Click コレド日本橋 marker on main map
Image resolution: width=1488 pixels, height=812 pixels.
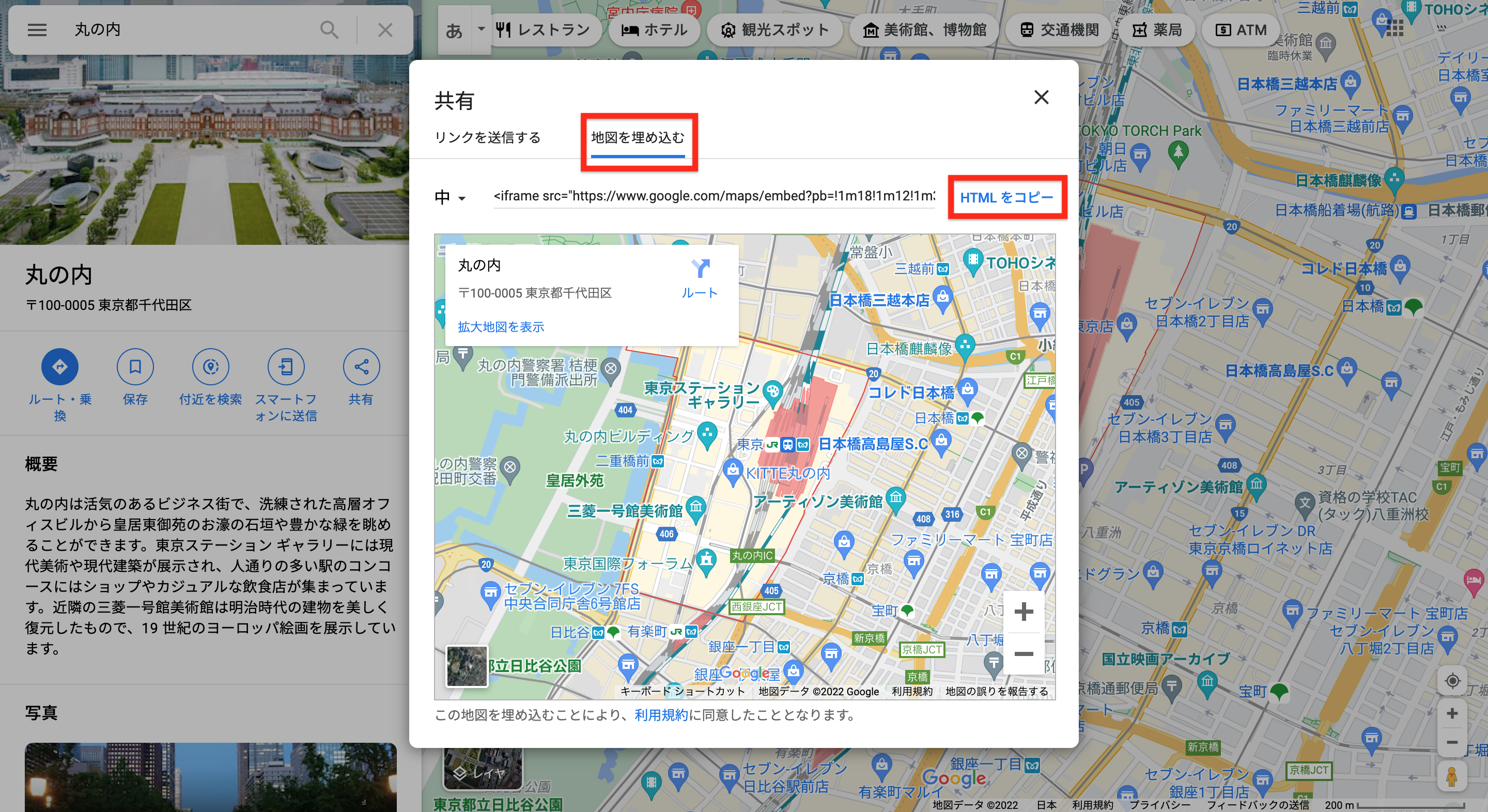tap(1400, 268)
